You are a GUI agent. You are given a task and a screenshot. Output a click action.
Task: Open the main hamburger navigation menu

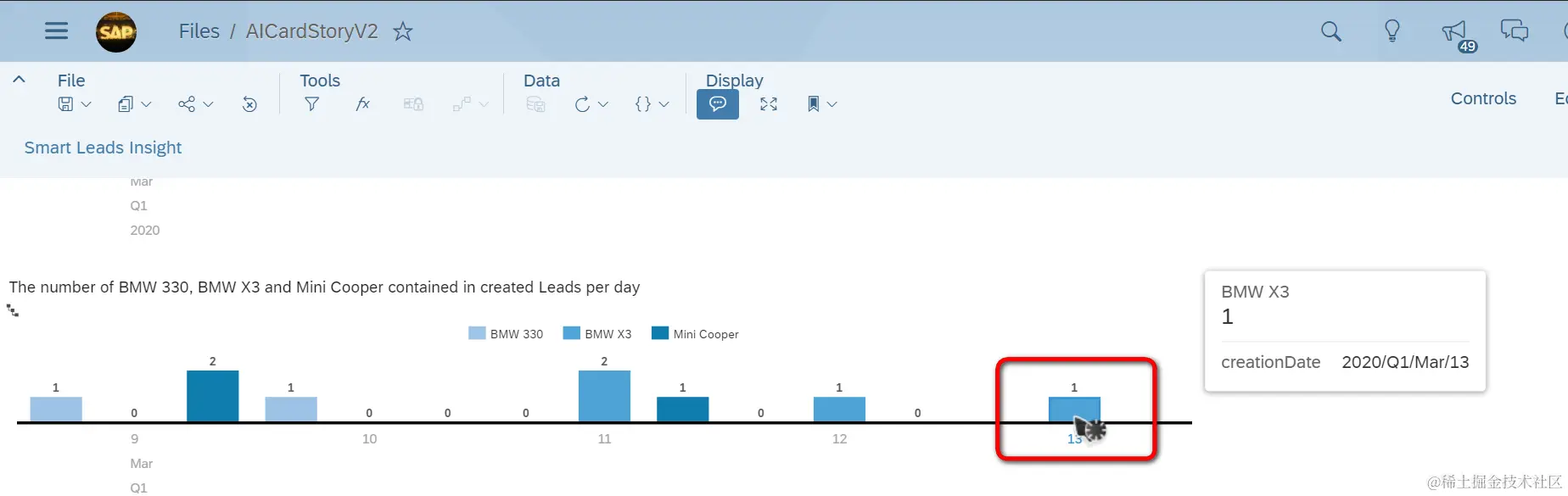[x=56, y=31]
